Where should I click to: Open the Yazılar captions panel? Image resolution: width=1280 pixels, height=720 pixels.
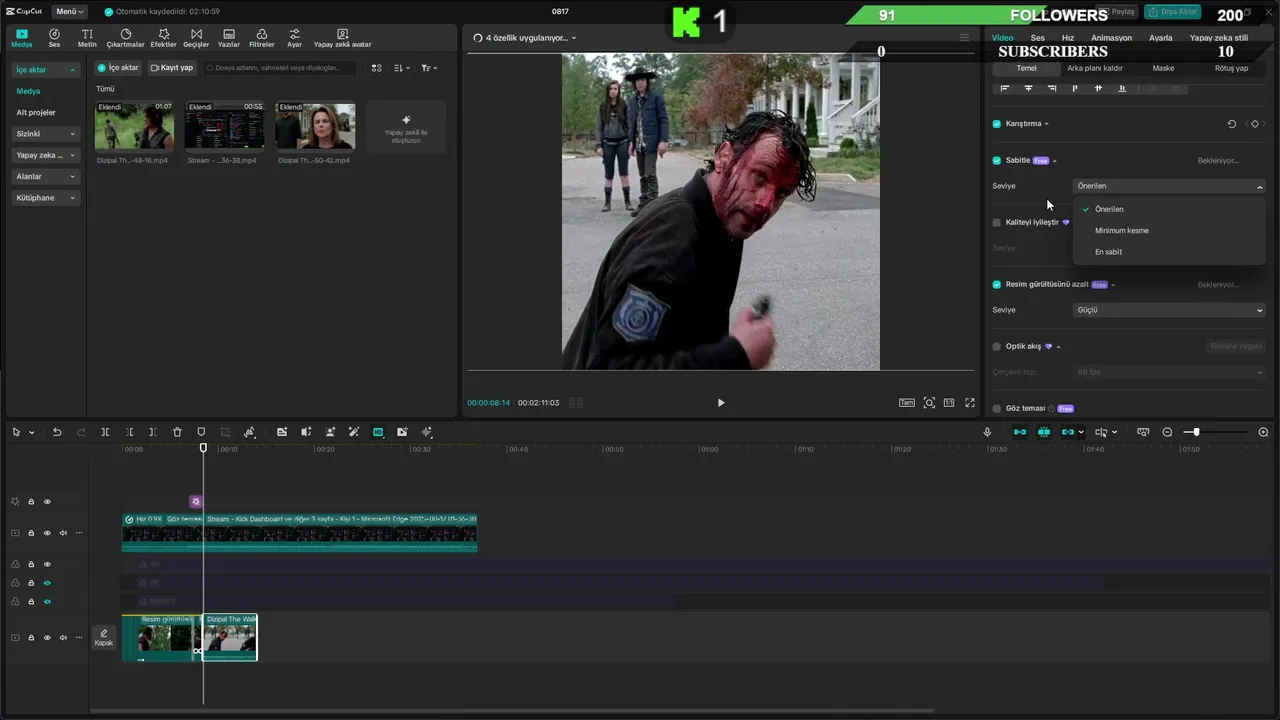(x=229, y=38)
